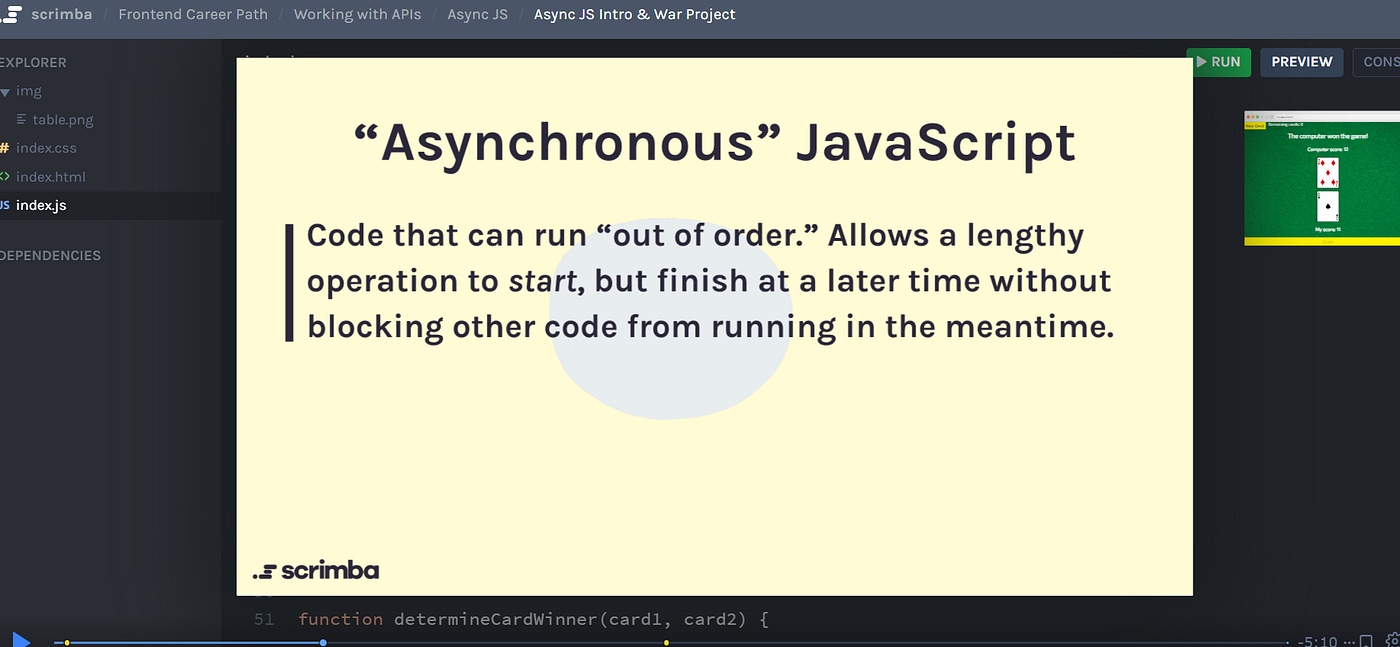Click the Scrimba logo in the header

46,15
